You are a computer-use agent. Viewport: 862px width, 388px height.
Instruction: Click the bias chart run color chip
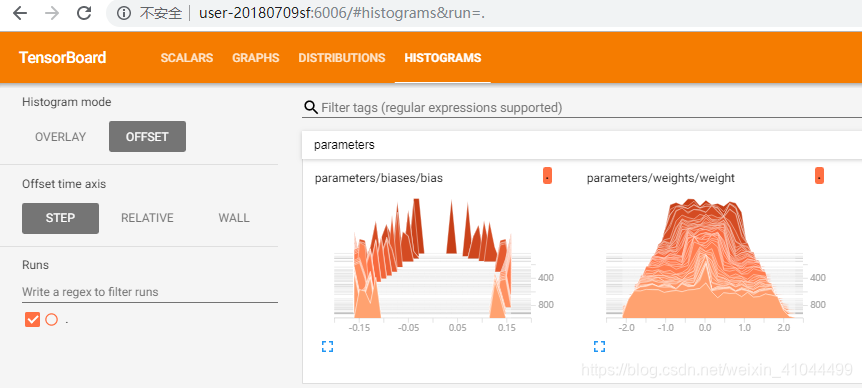tap(547, 176)
